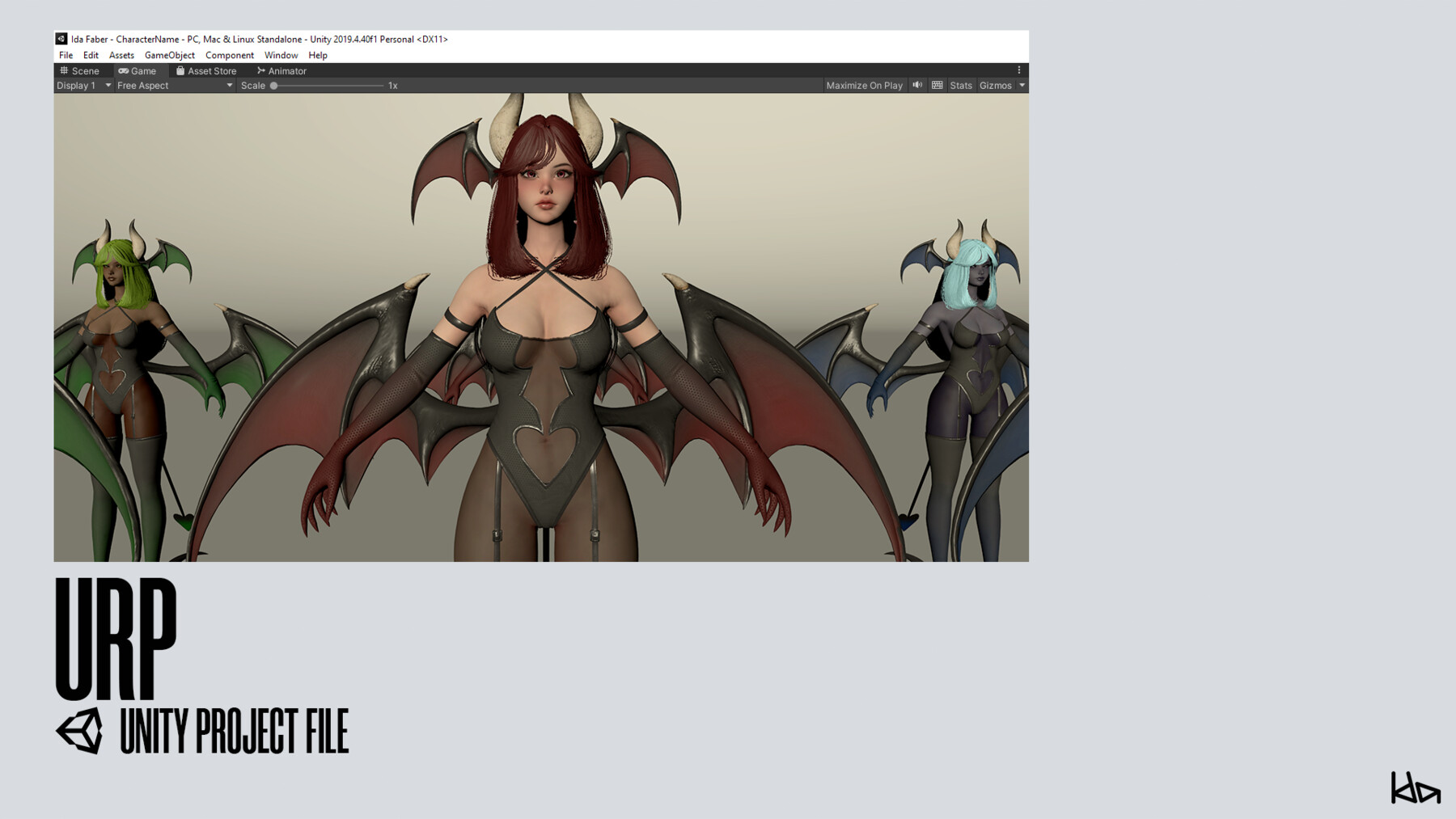The height and width of the screenshot is (819, 1456).
Task: Open the Display 1 dropdown
Action: 83,86
